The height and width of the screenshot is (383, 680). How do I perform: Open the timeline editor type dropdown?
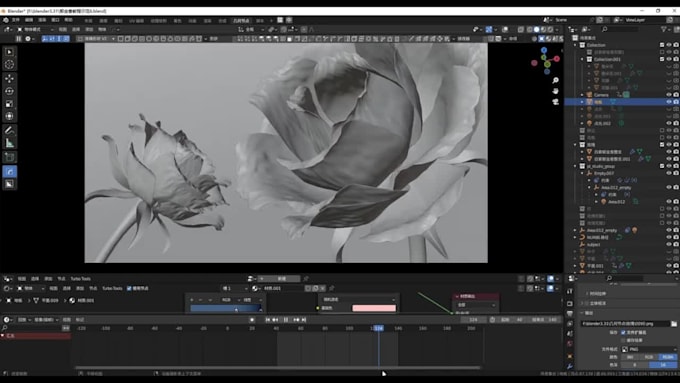coord(8,320)
